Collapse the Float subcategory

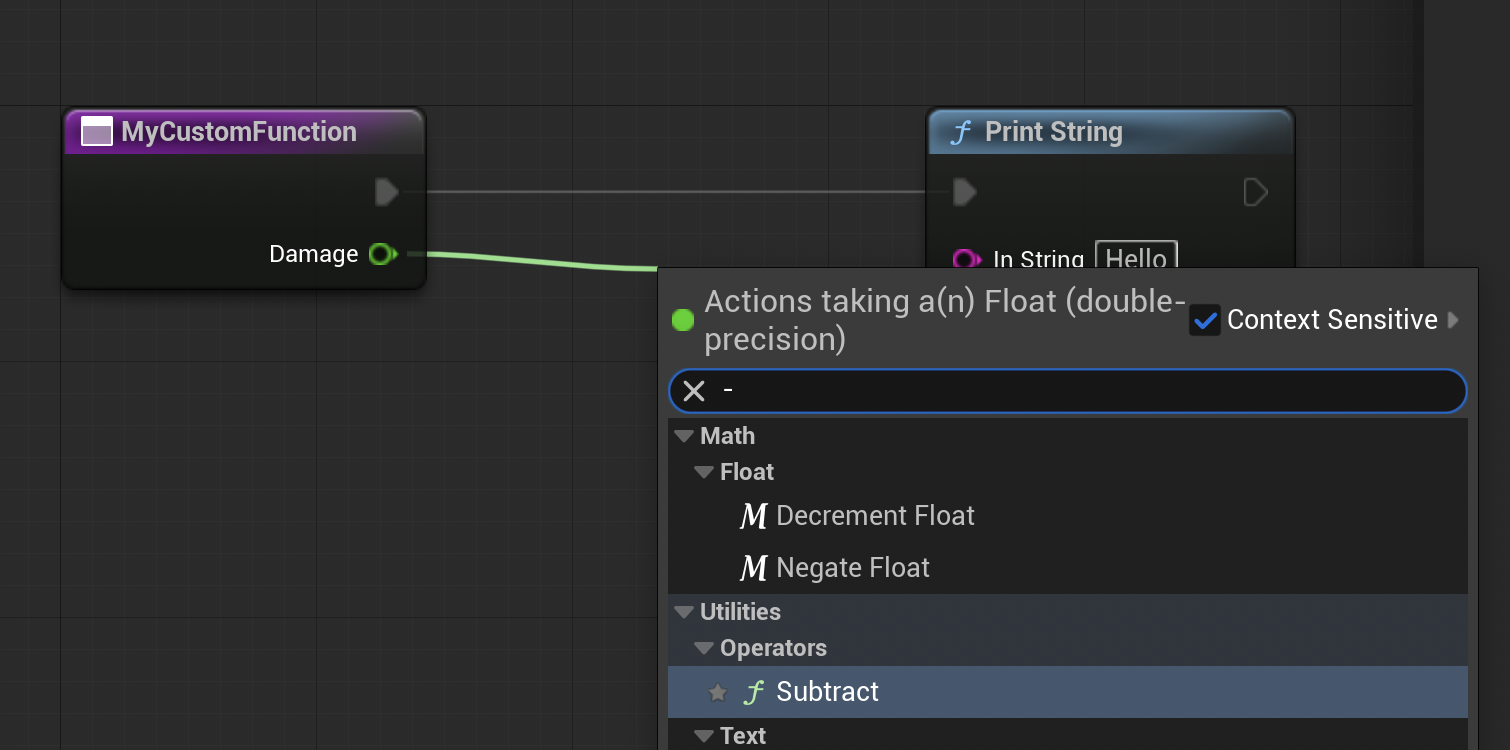[704, 472]
